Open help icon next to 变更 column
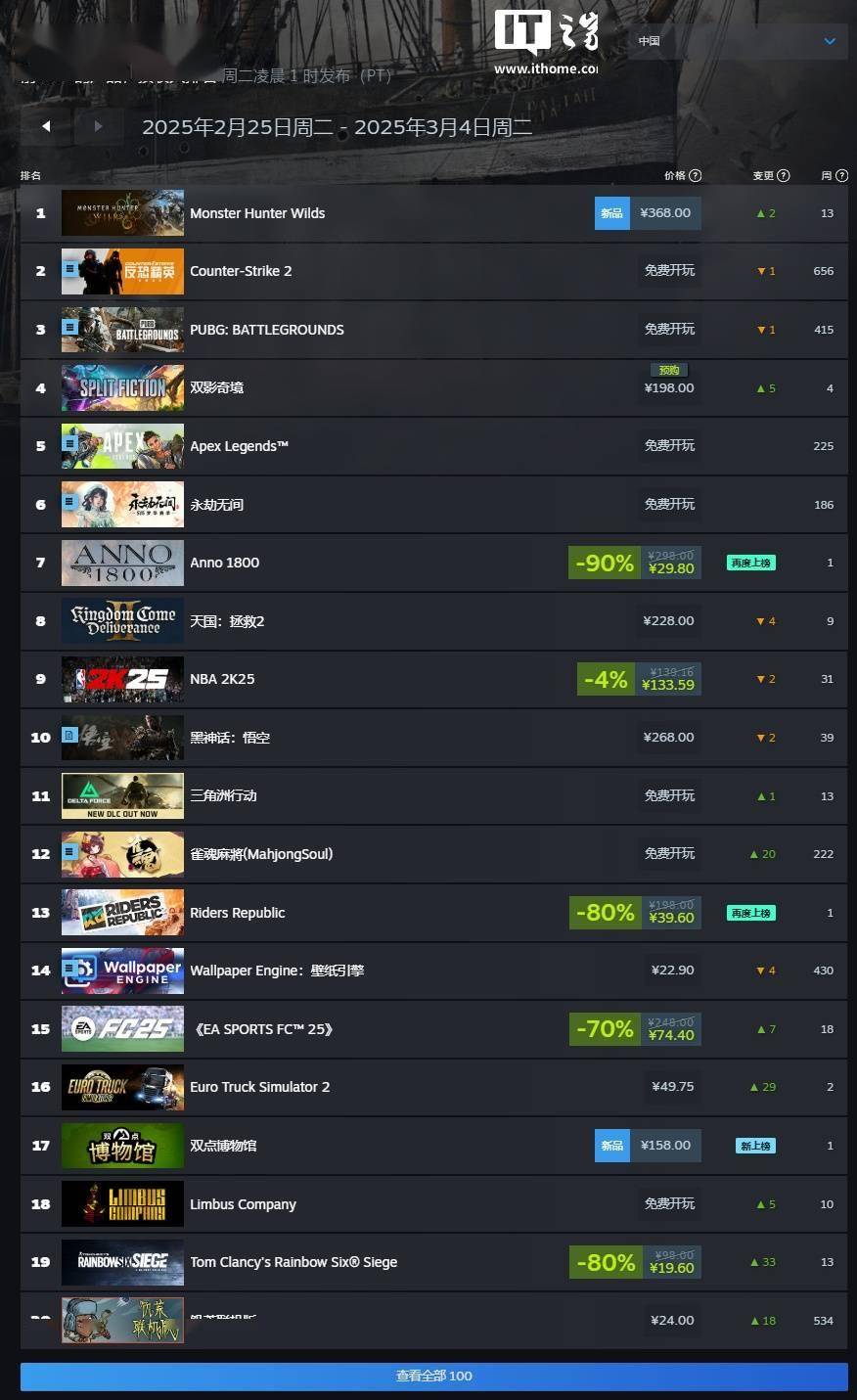Image resolution: width=857 pixels, height=1400 pixels. coord(784,176)
